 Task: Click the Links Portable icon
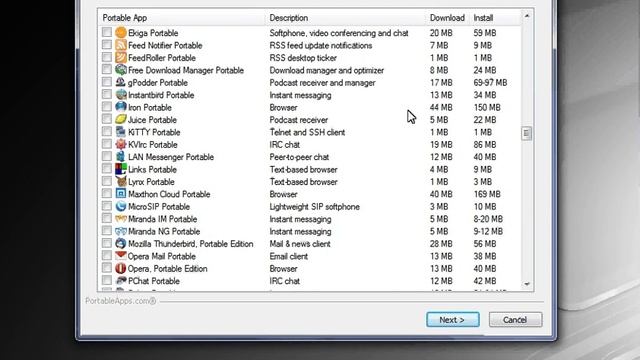click(121, 169)
